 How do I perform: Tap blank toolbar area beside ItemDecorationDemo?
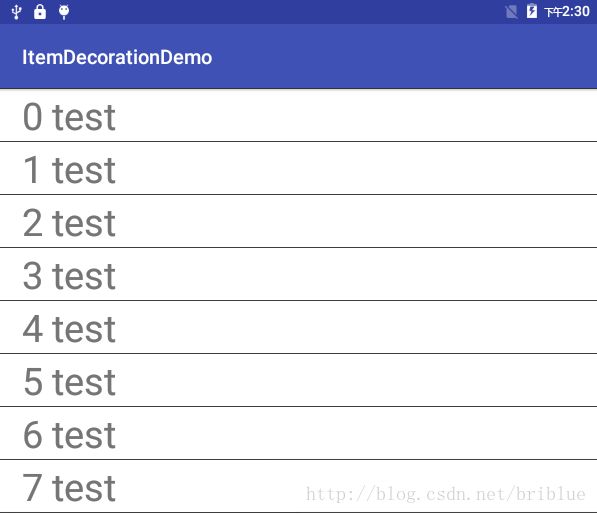tap(404, 57)
